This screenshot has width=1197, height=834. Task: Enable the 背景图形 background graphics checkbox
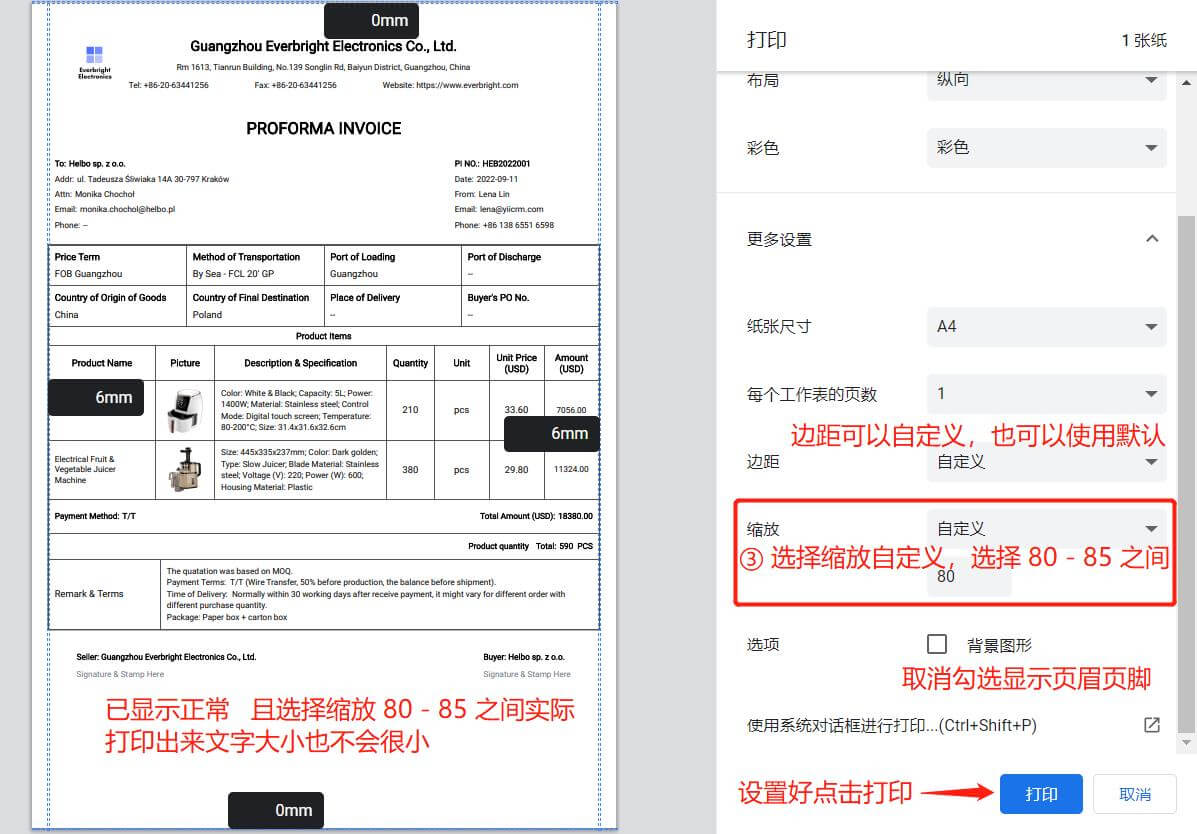(x=937, y=644)
